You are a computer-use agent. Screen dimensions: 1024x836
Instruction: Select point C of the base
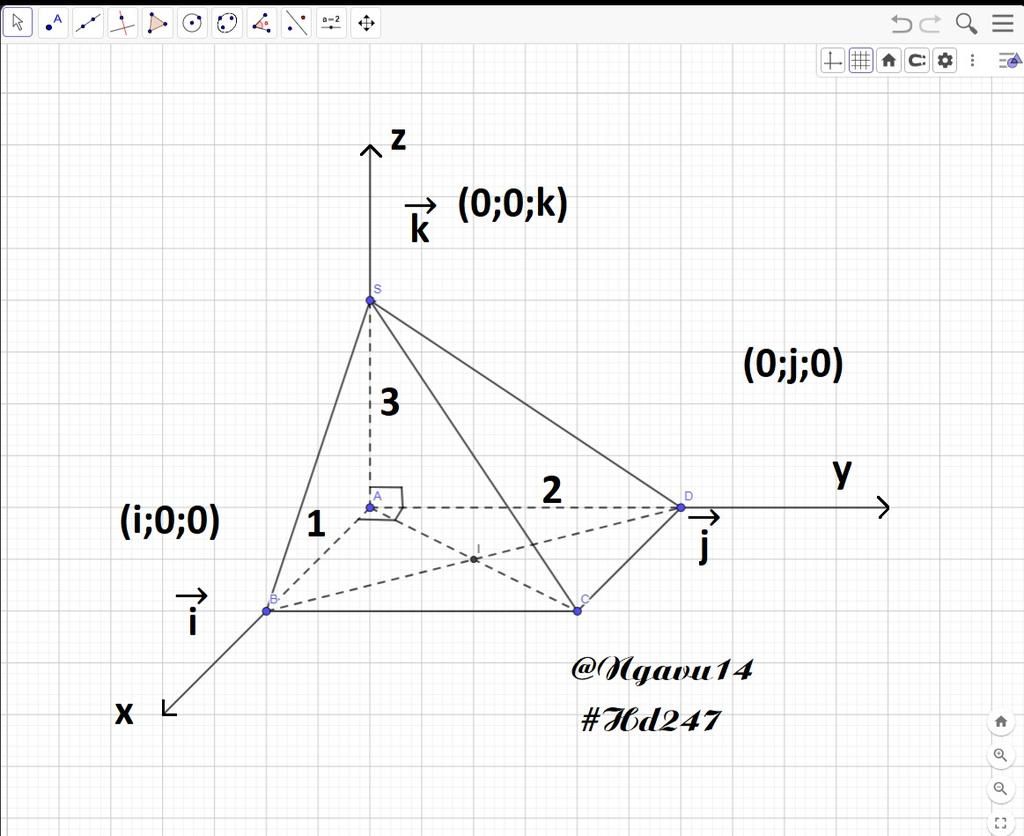[577, 611]
